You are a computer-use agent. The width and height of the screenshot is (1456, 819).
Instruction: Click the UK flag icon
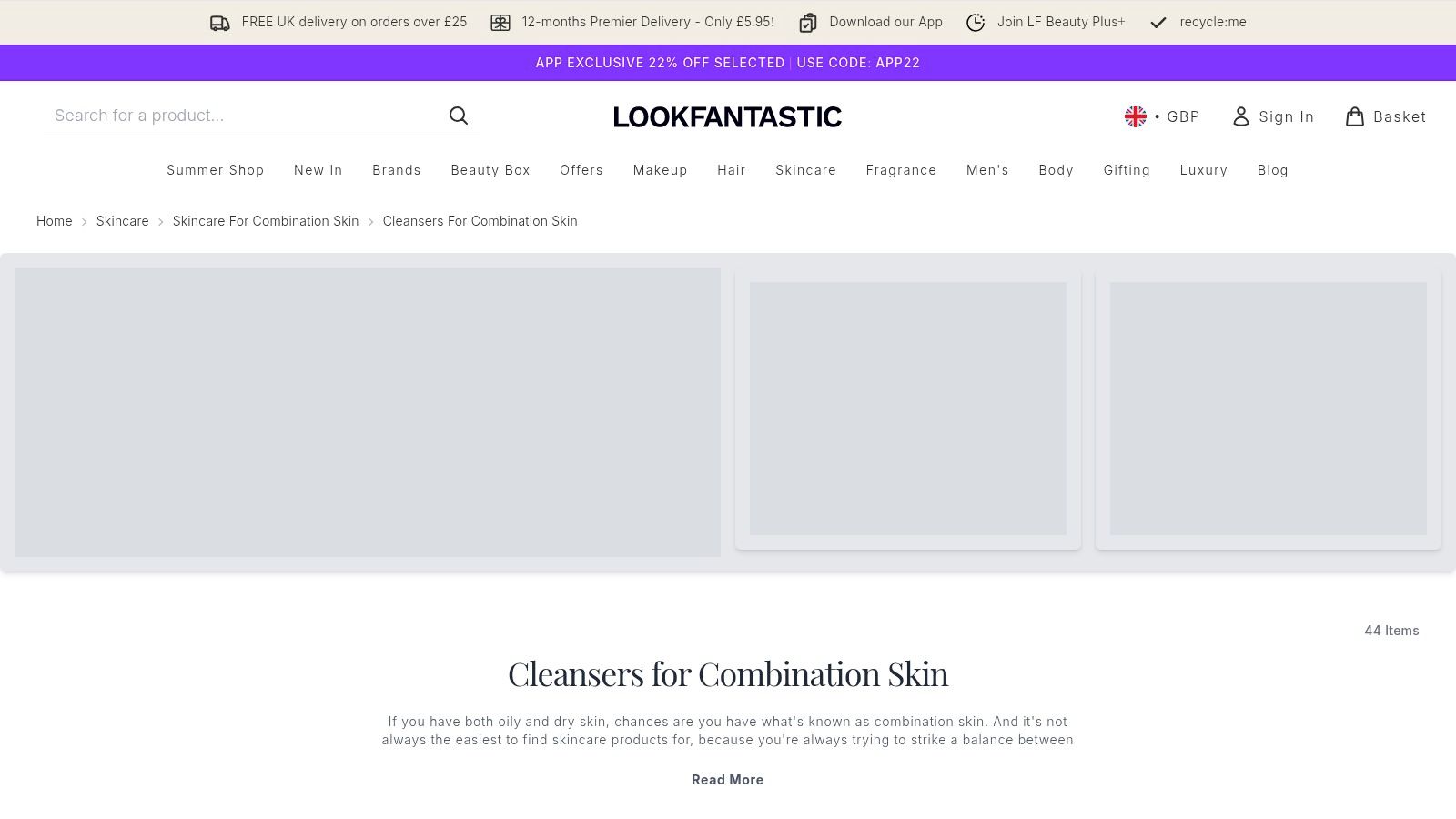pos(1136,116)
